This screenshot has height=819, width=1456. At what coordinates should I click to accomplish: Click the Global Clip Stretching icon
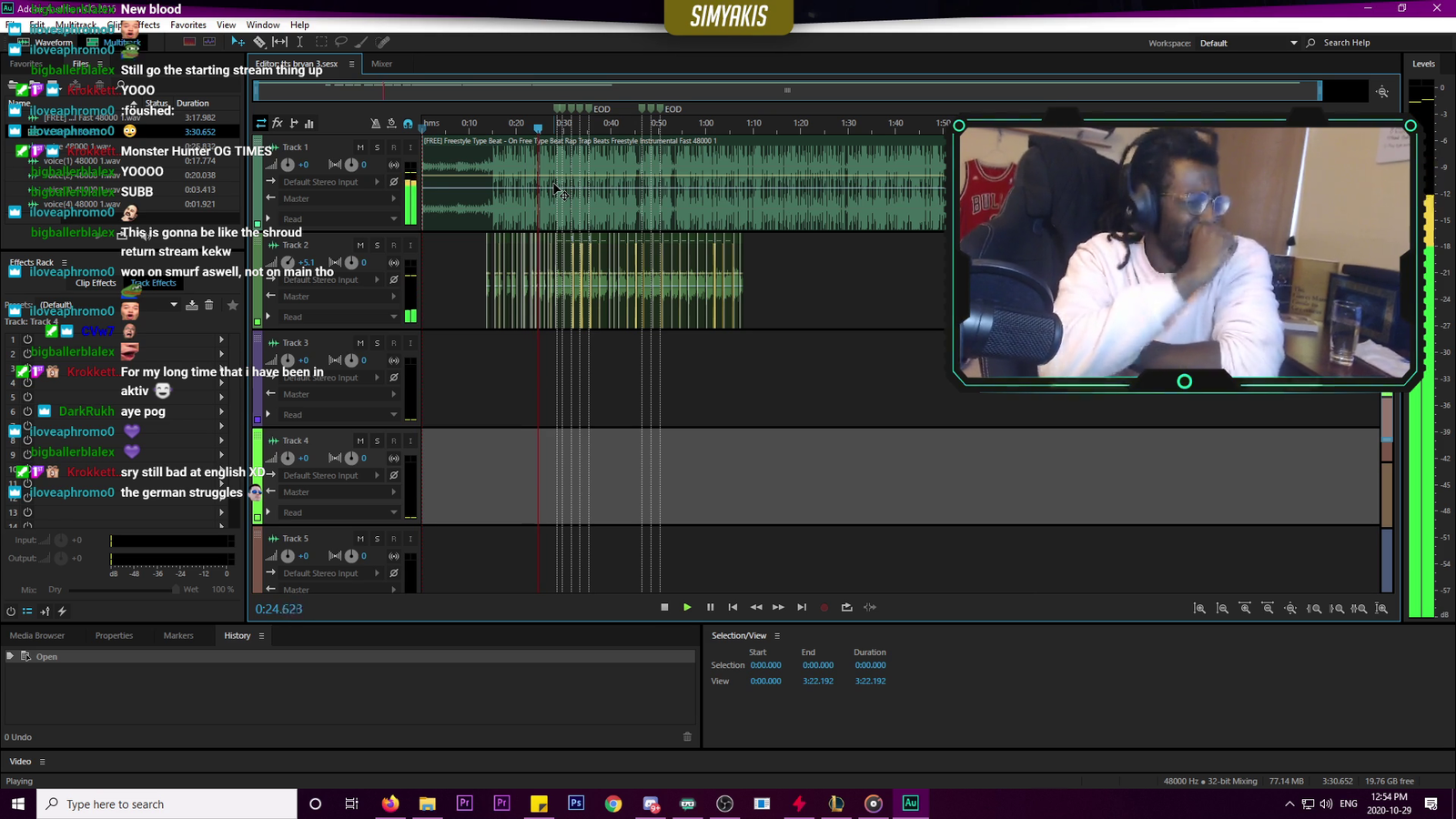(x=391, y=123)
